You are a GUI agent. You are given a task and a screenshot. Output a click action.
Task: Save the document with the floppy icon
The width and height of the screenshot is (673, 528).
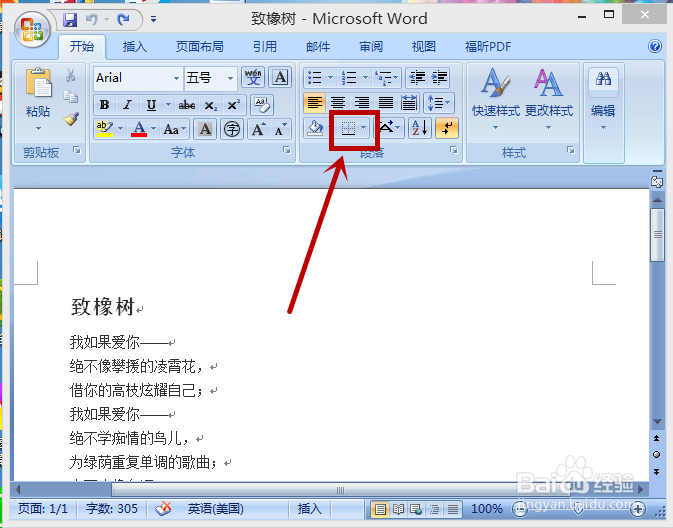point(70,20)
